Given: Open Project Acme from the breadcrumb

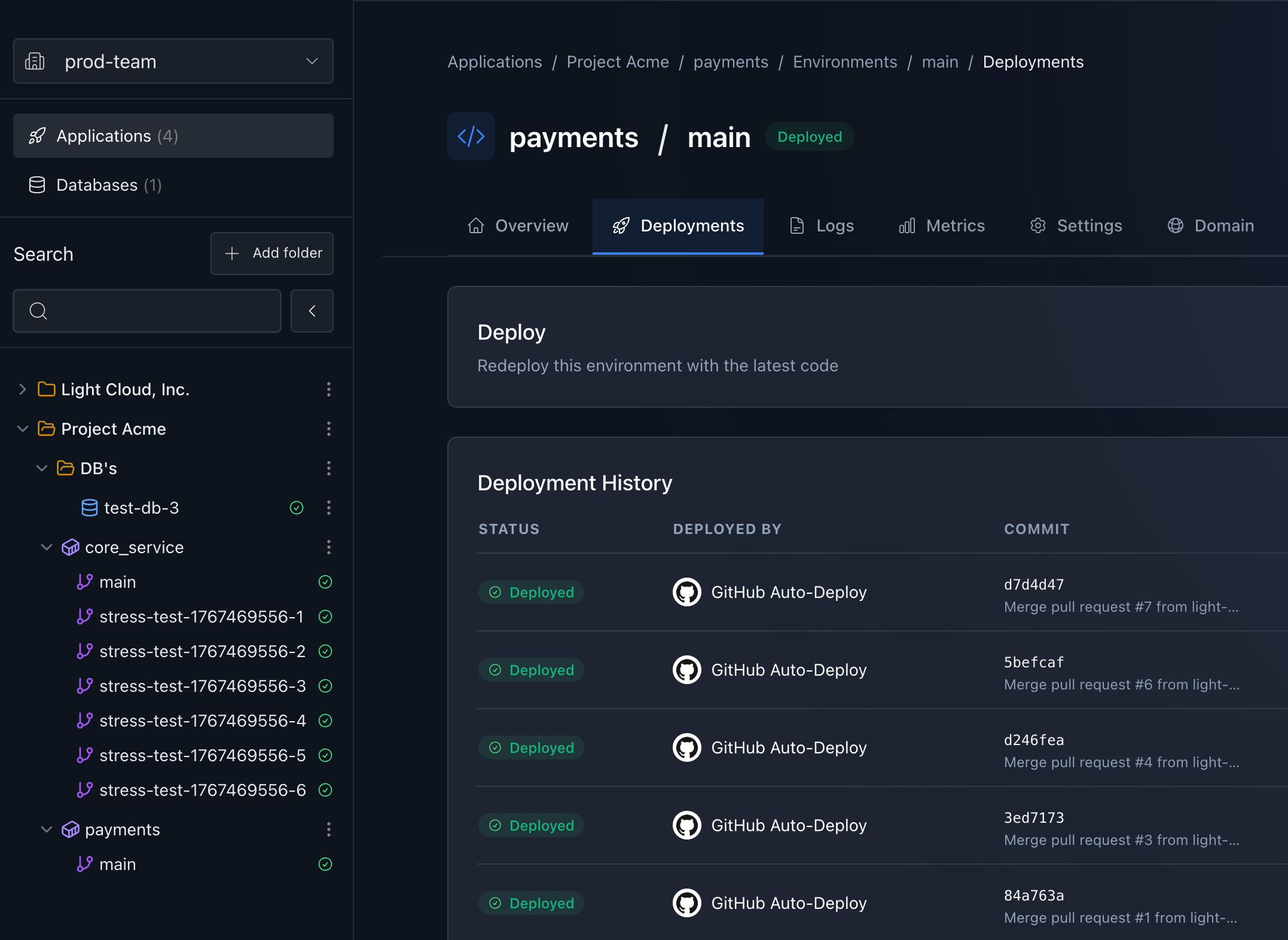Looking at the screenshot, I should point(618,62).
